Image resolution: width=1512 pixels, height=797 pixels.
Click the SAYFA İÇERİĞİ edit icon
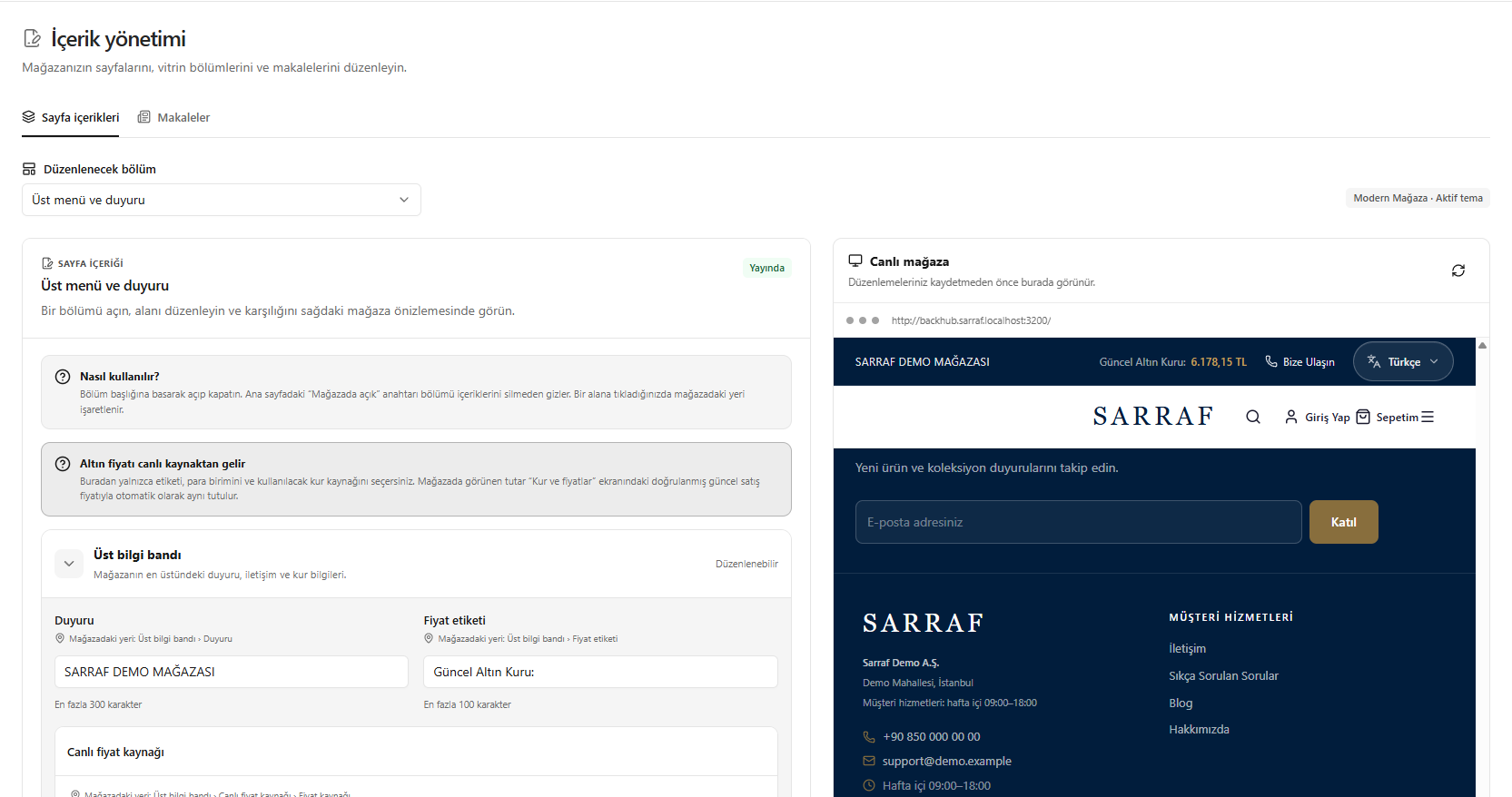(47, 263)
